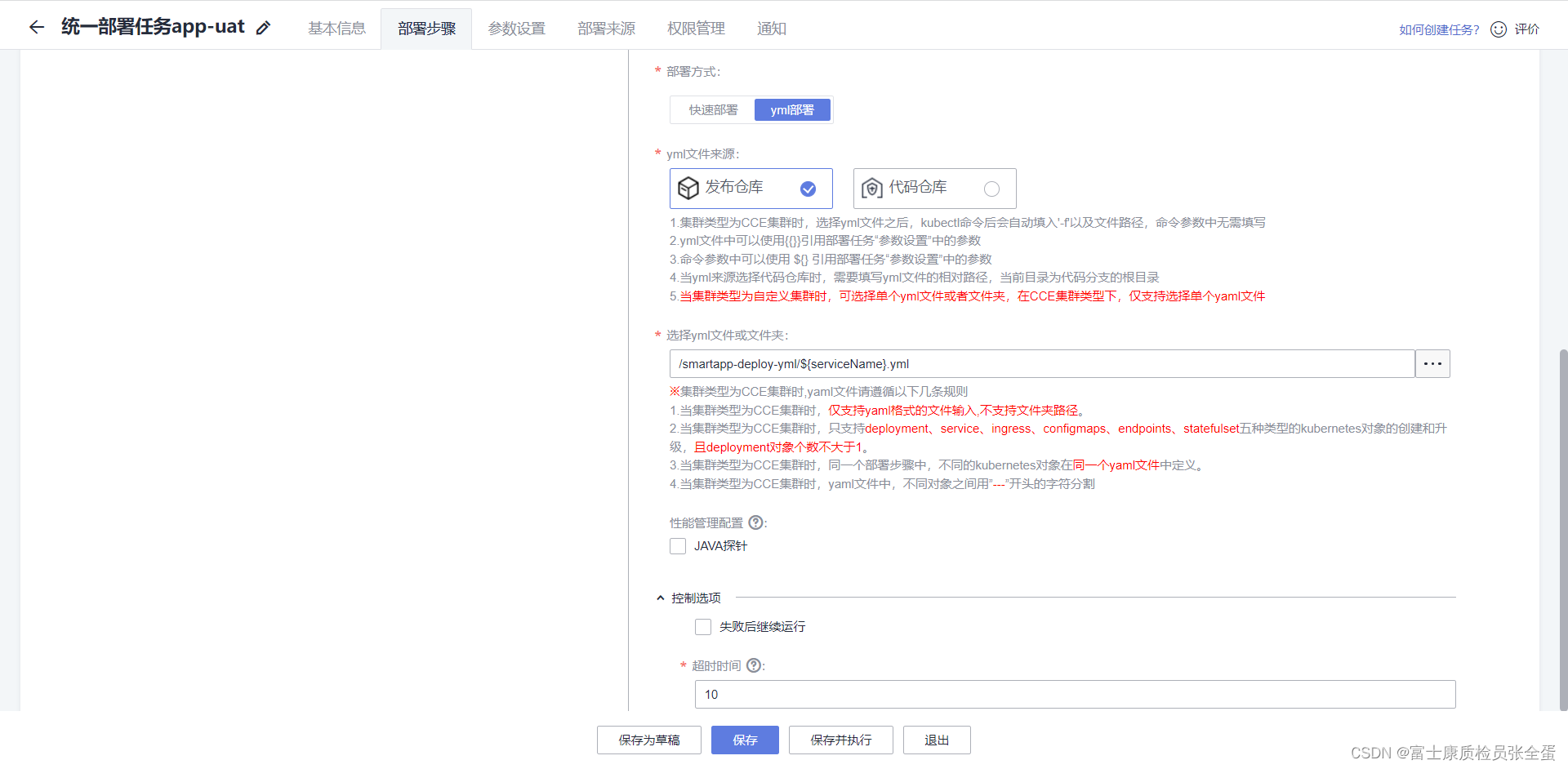
Task: Open the 基本信息 tab
Action: (336, 29)
